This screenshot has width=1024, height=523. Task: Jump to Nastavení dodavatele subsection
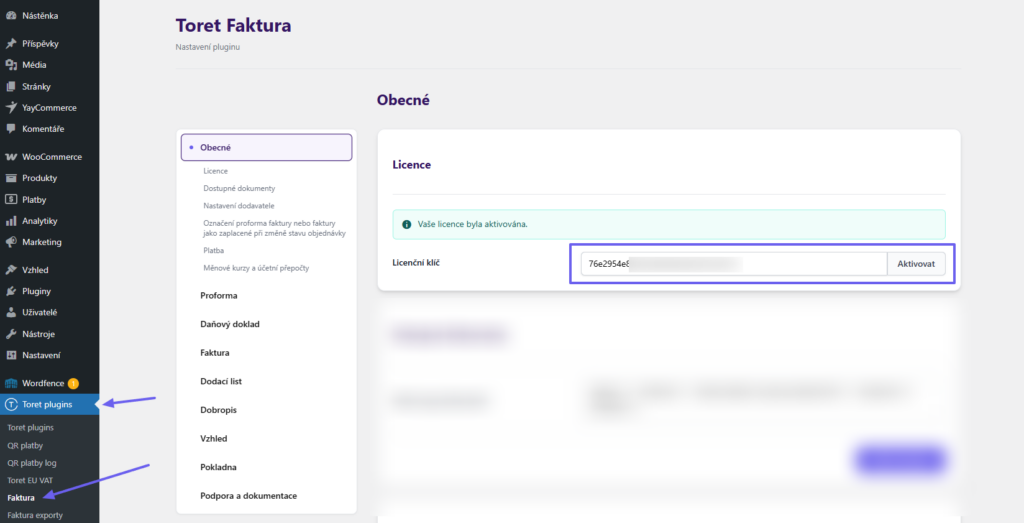[237, 206]
